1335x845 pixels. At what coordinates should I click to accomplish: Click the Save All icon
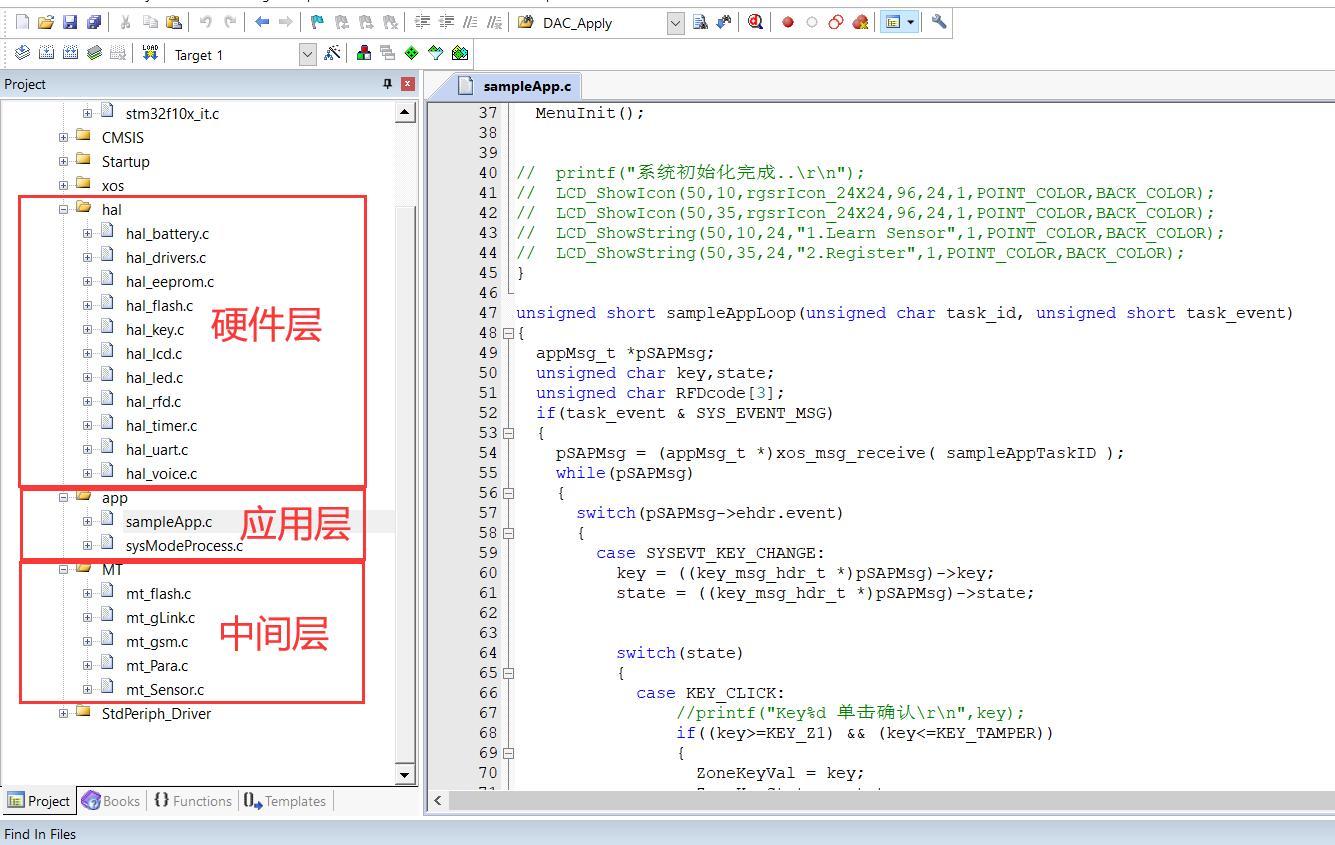point(94,22)
